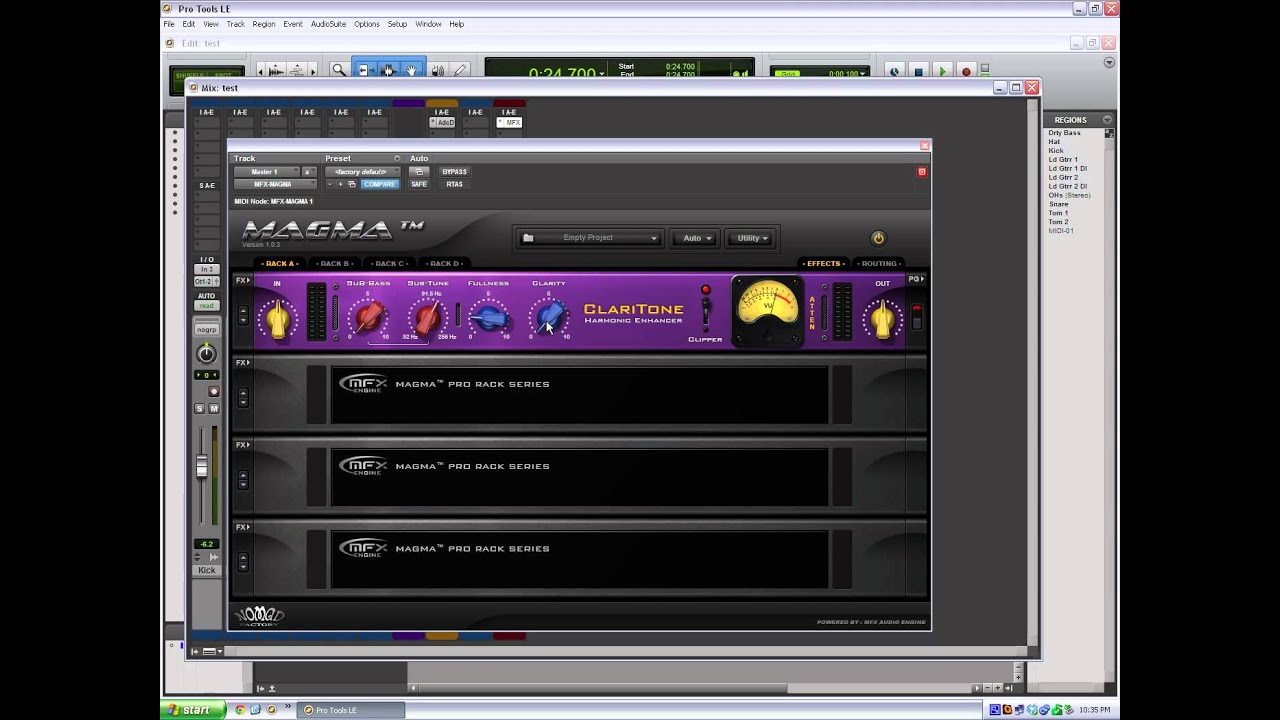The image size is (1280, 720).
Task: Open the Regions list menu arrow
Action: [1107, 120]
